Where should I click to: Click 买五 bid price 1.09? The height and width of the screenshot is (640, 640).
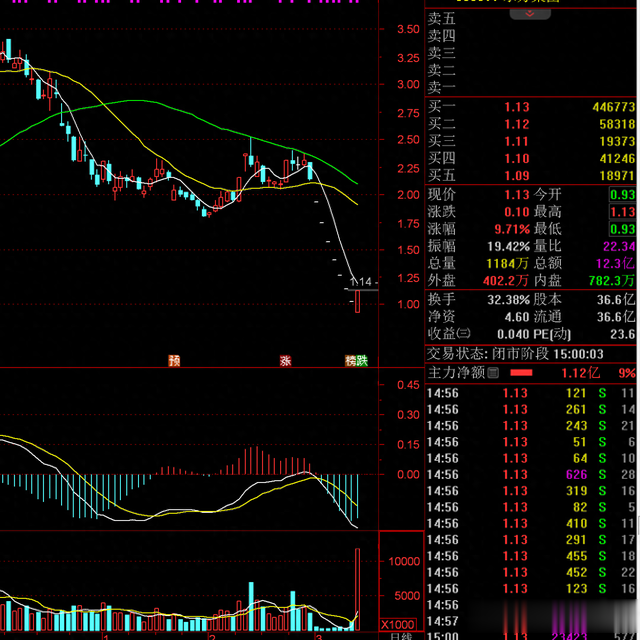click(517, 176)
